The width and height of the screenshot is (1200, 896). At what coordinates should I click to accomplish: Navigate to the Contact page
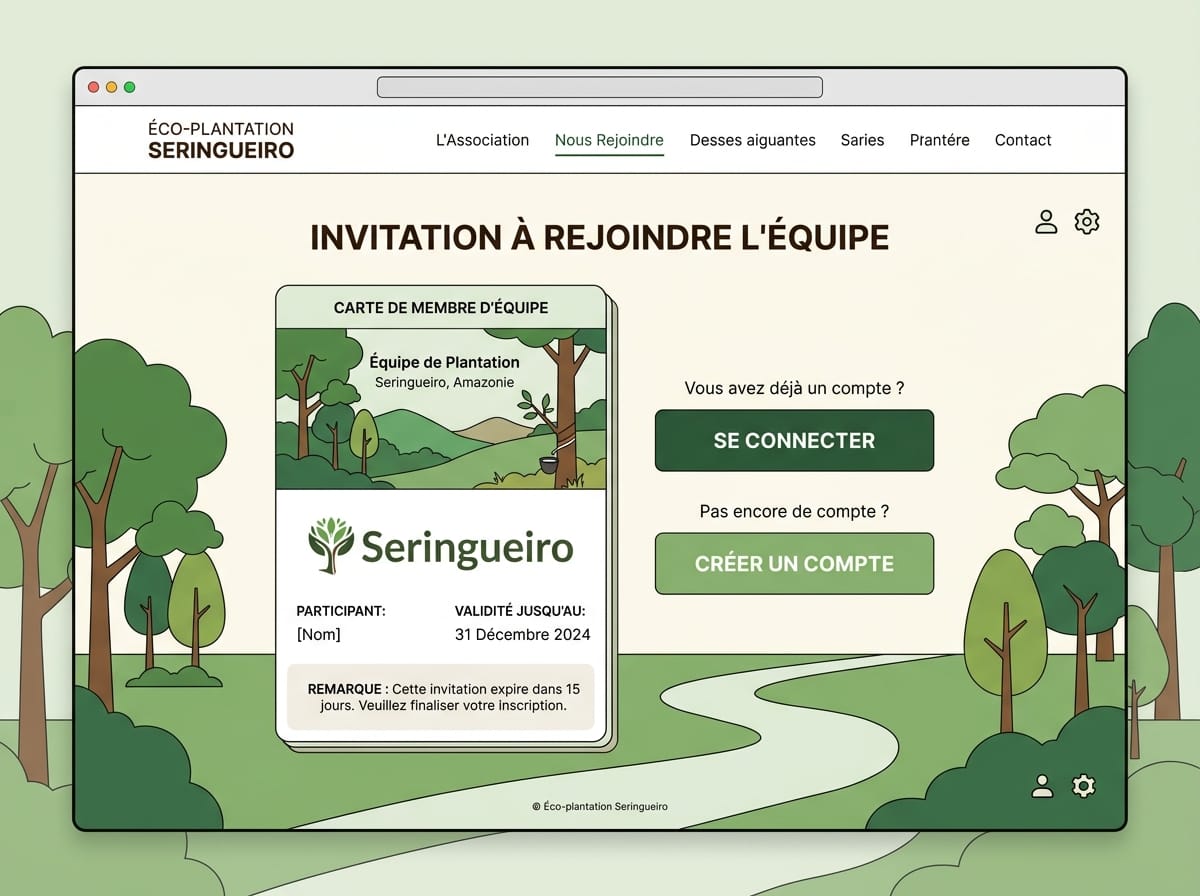(x=1023, y=140)
